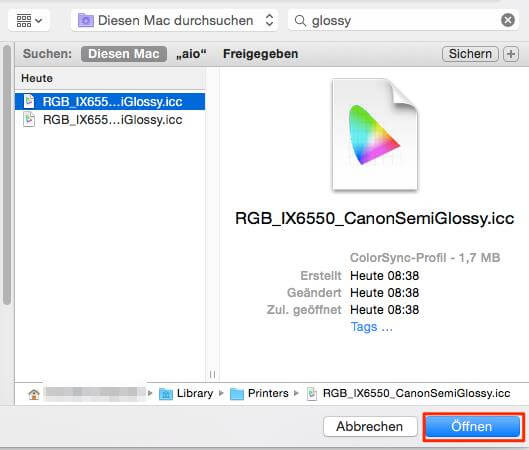This screenshot has height=450, width=529.
Task: Select the 'Diesen Mac' search scope
Action: tap(124, 54)
